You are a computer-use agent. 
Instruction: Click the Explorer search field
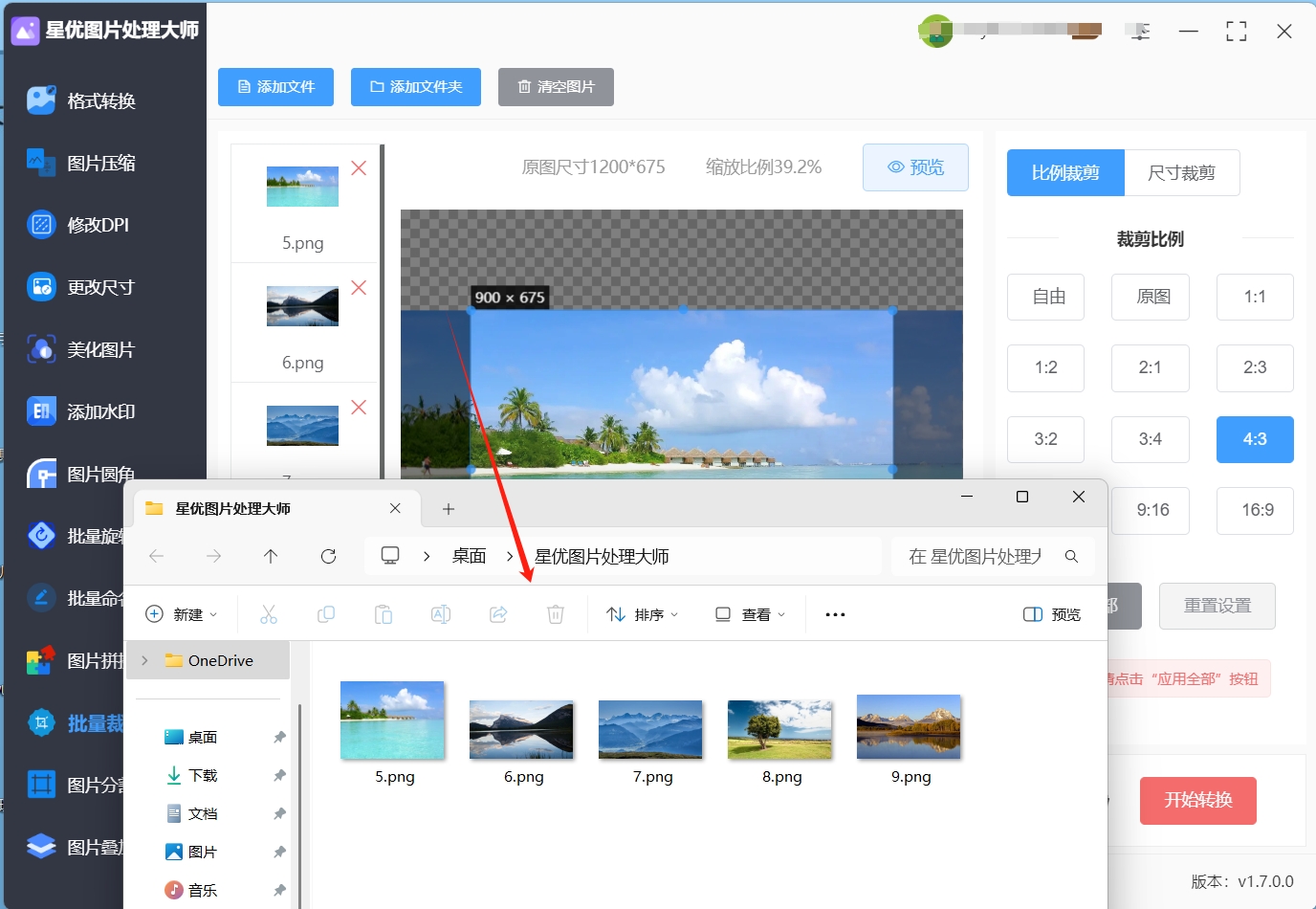[x=993, y=556]
